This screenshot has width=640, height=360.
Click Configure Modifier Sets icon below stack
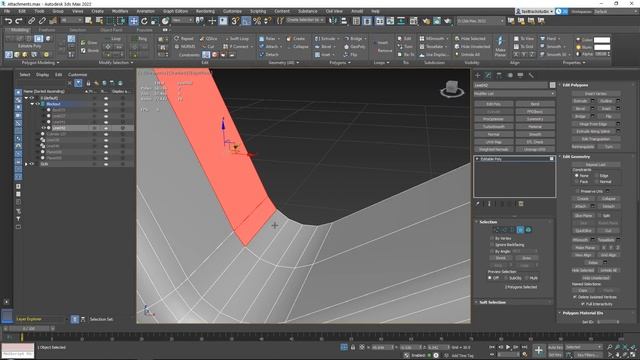point(521,204)
